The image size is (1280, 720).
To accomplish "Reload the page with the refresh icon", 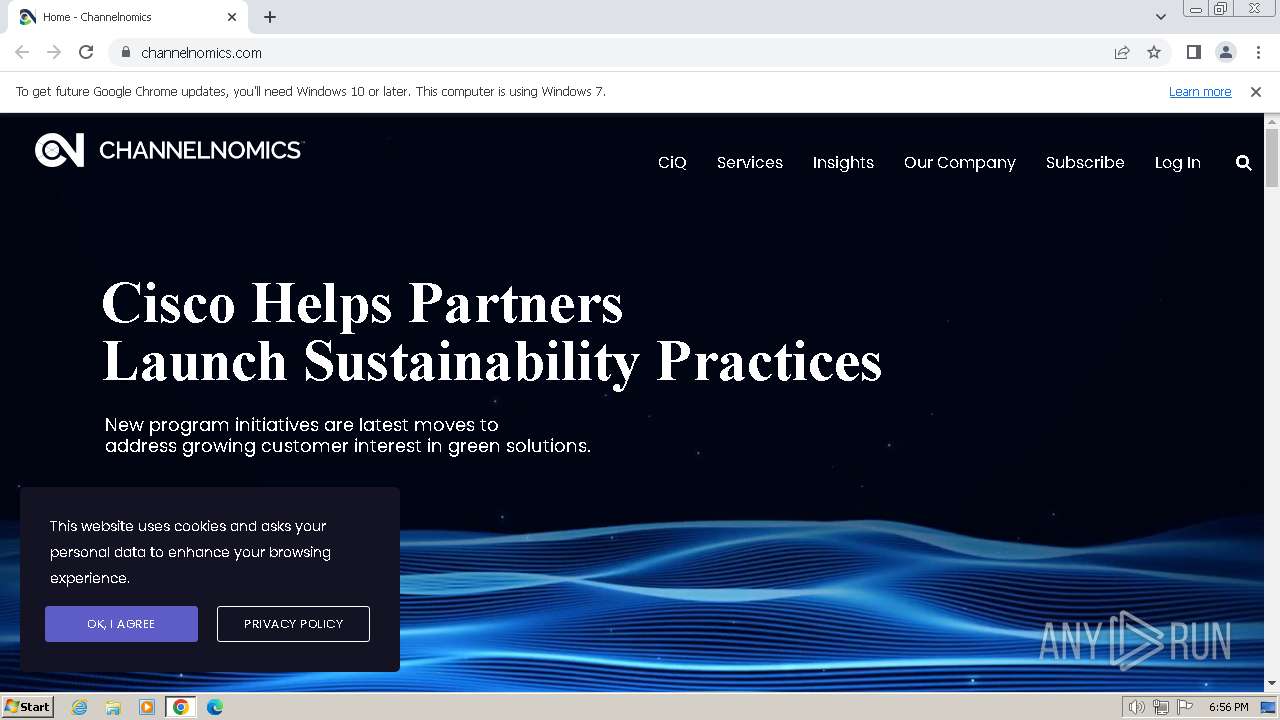I will point(86,52).
